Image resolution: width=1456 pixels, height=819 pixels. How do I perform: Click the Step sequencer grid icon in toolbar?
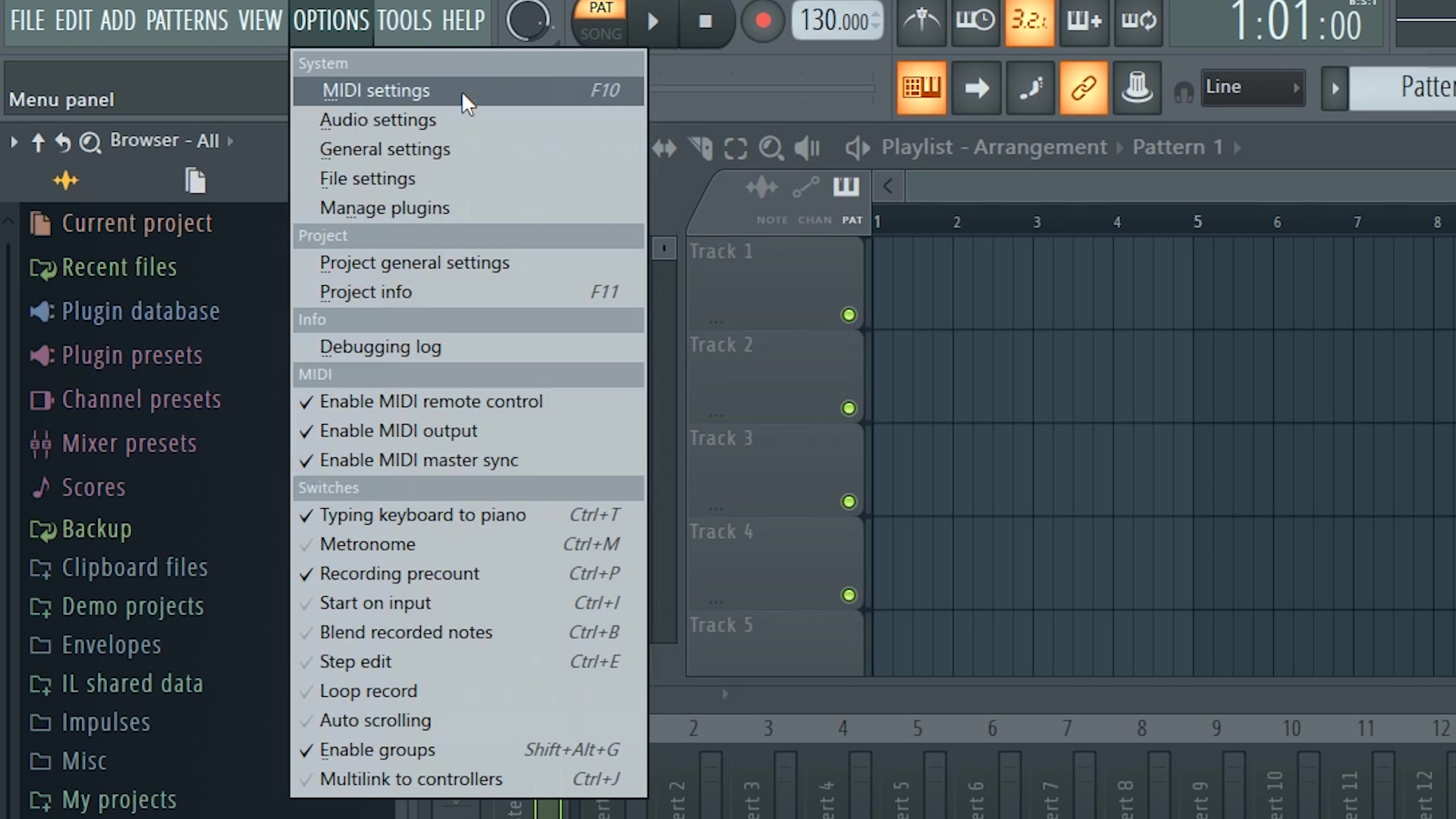pyautogui.click(x=920, y=88)
